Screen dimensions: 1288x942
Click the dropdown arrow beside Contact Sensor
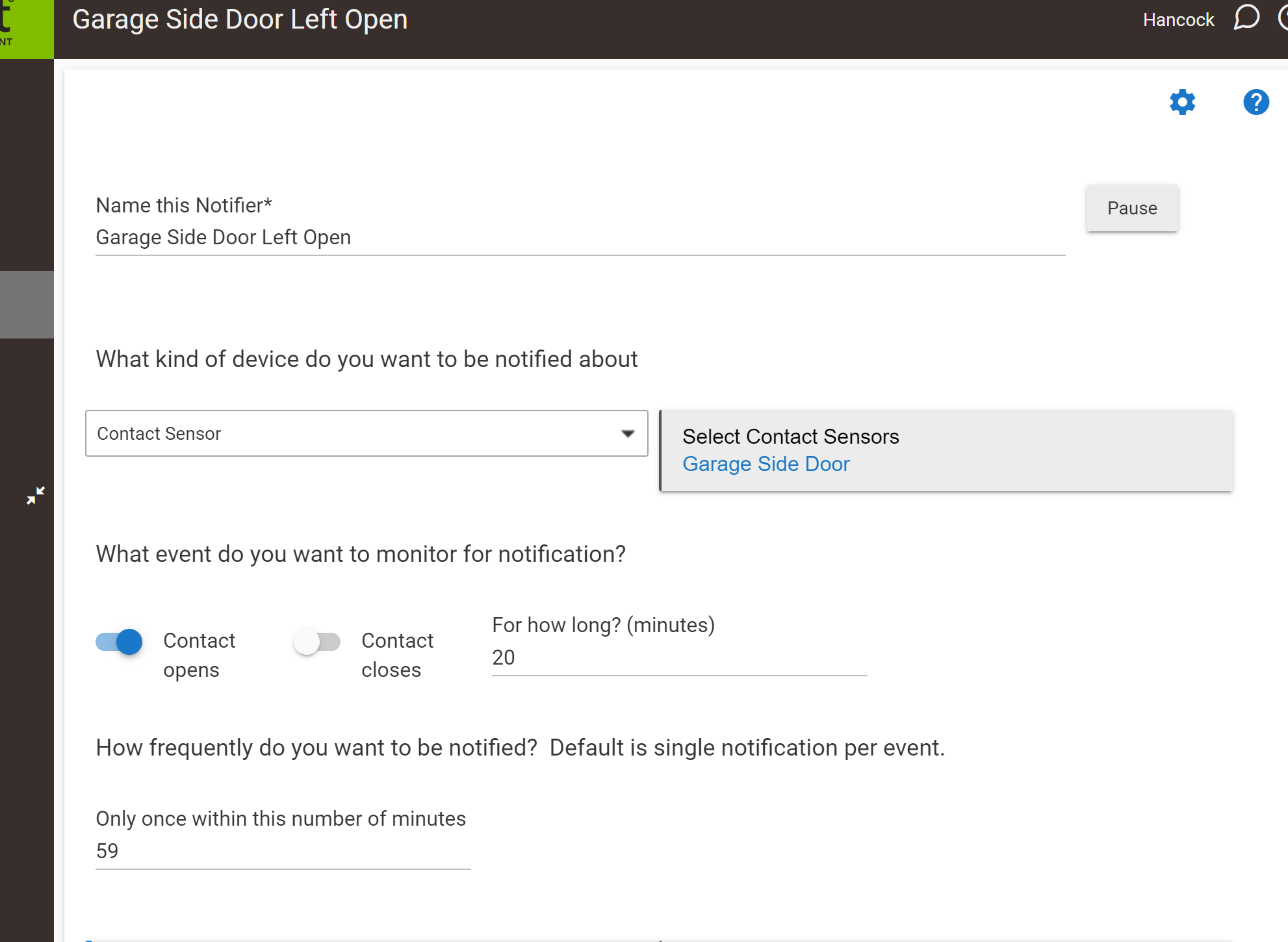pyautogui.click(x=627, y=433)
